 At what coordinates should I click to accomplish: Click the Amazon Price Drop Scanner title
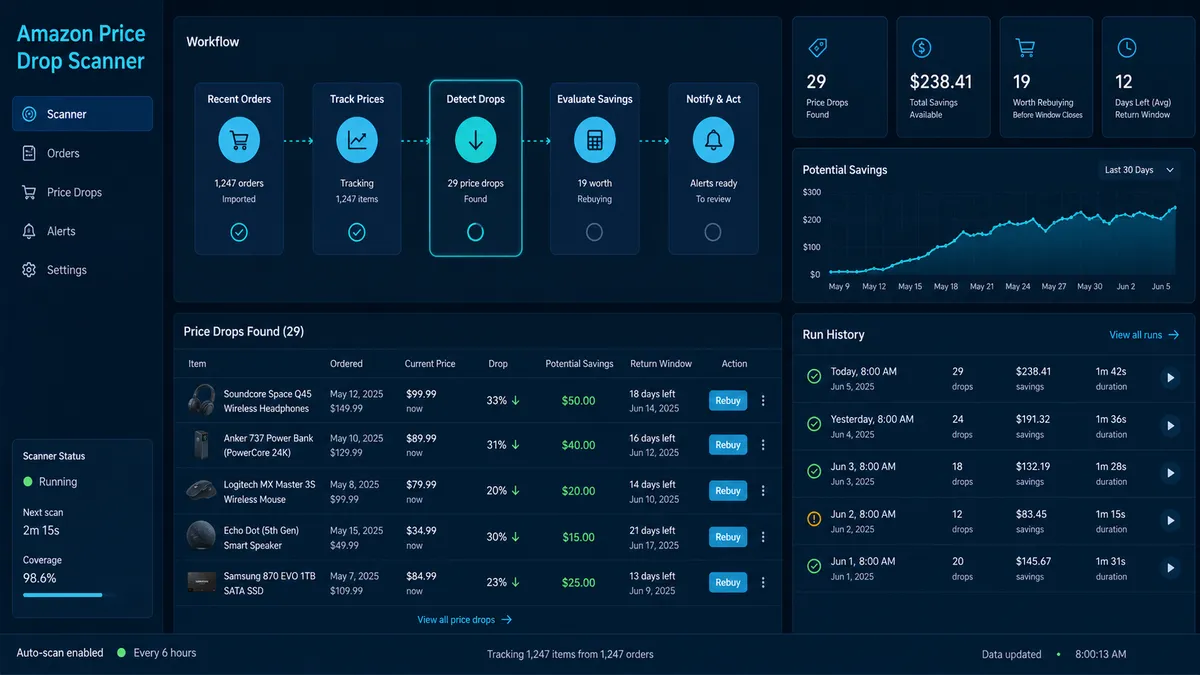[x=81, y=47]
